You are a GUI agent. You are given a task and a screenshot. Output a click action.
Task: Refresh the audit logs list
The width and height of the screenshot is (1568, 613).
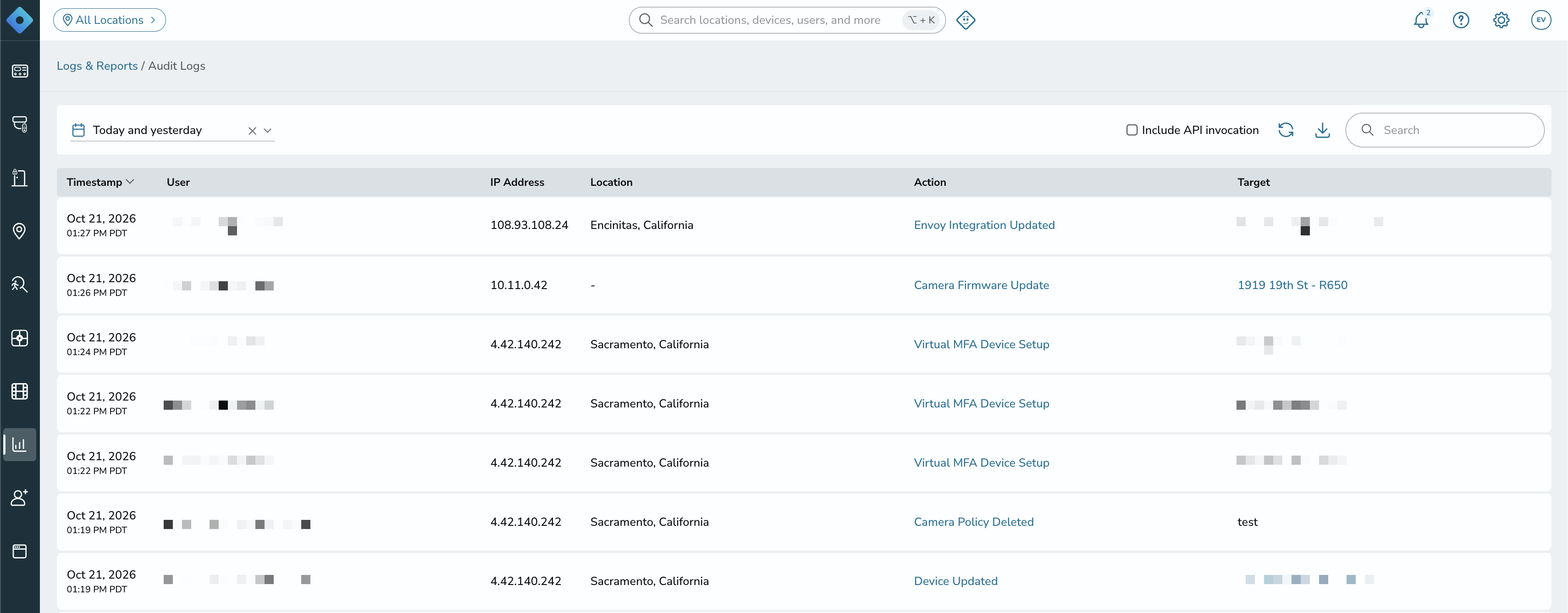[x=1286, y=130]
